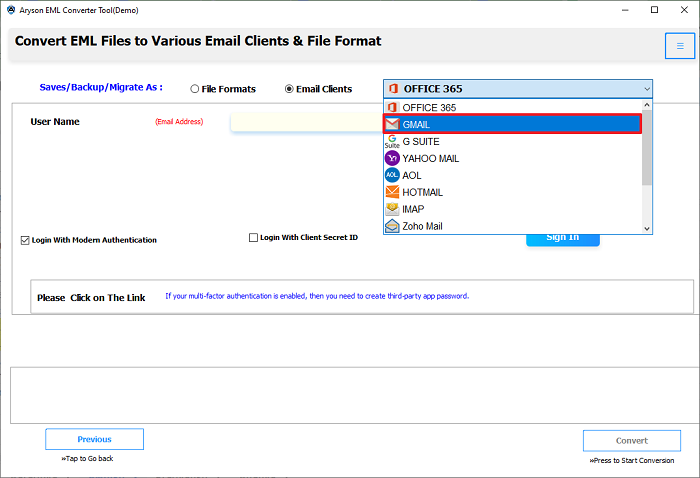Select the Email Clients radio button
Viewport: 700px width, 478px height.
[x=289, y=89]
